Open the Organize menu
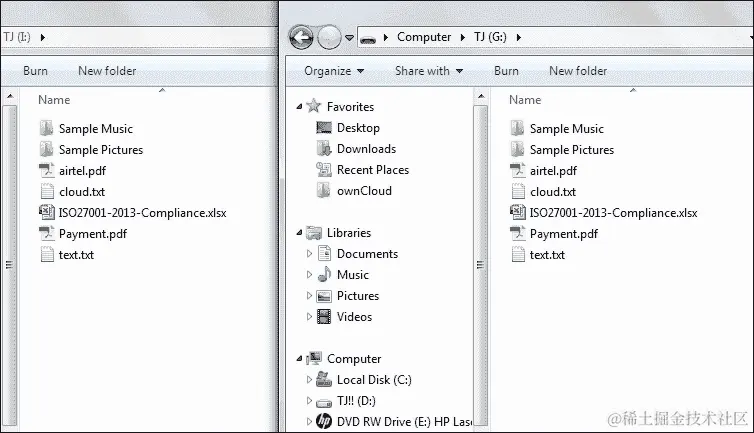 [x=334, y=71]
